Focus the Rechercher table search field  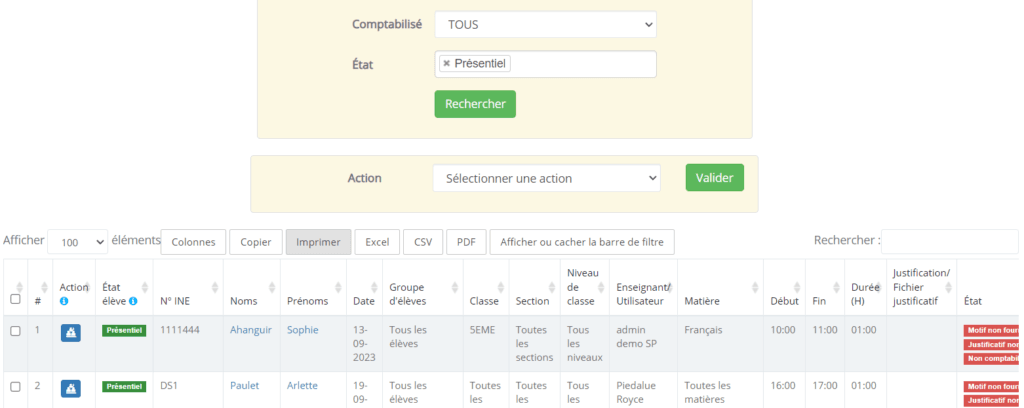coord(949,241)
